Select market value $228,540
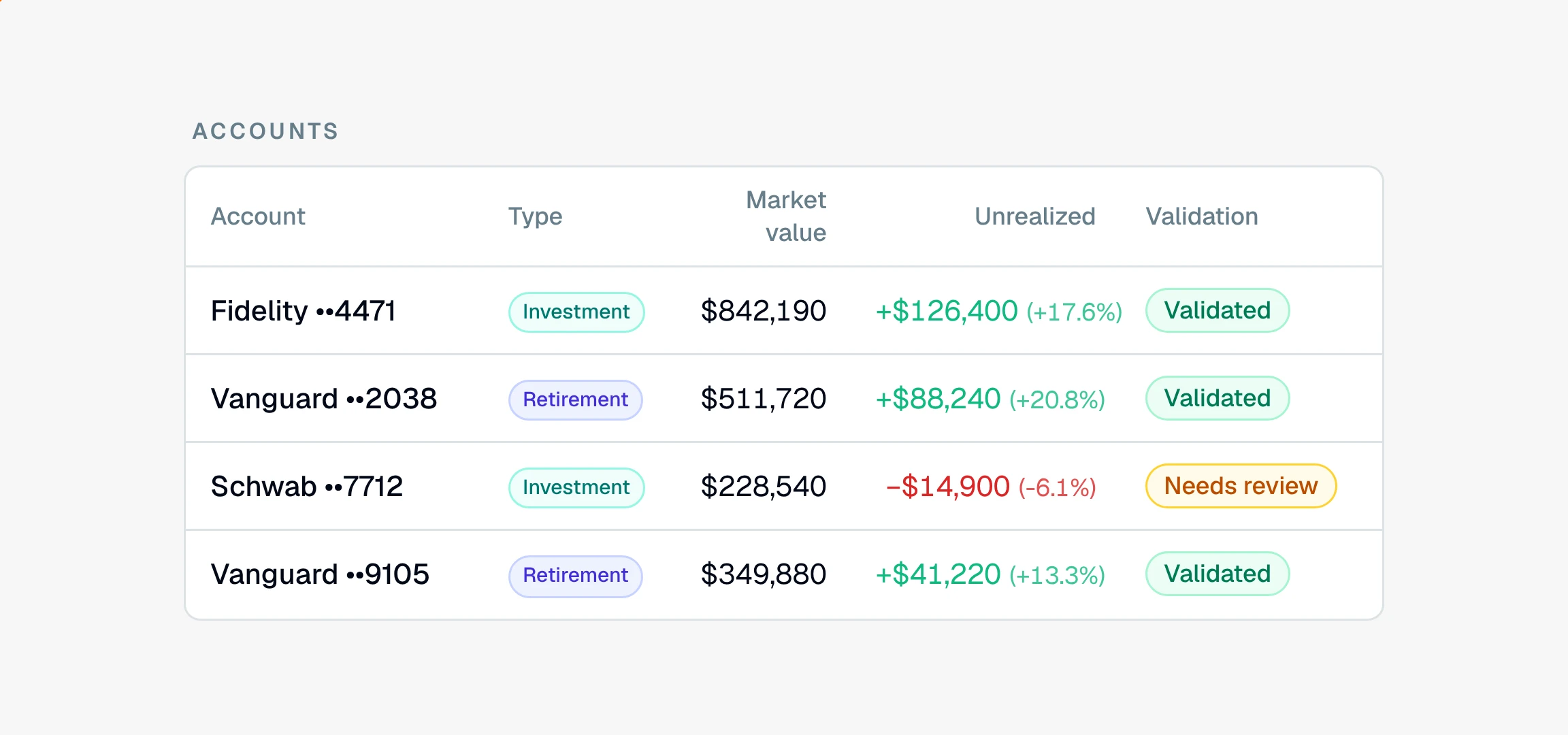Image resolution: width=1568 pixels, height=735 pixels. (764, 487)
